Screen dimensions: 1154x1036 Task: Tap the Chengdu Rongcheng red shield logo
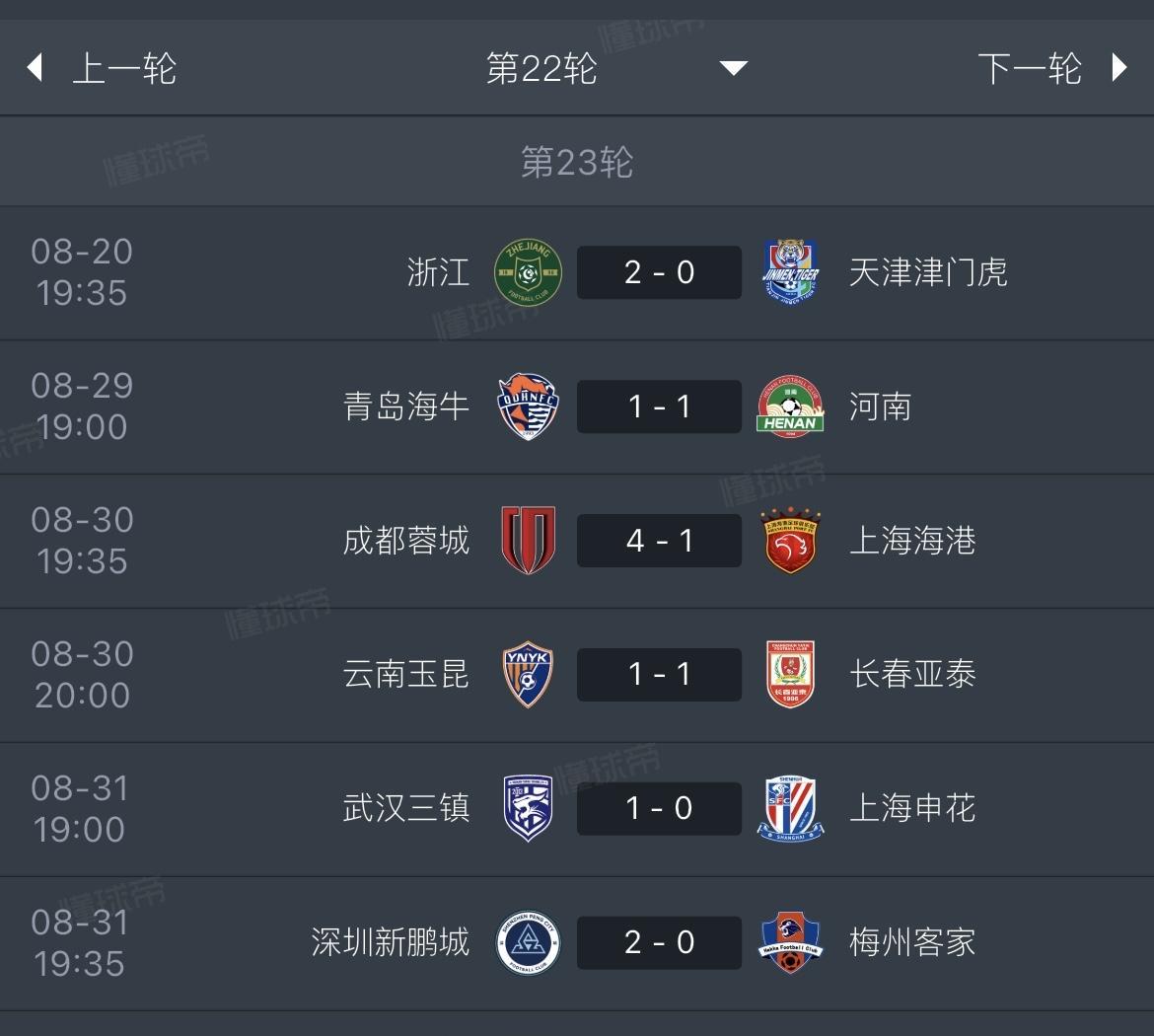pyautogui.click(x=528, y=541)
